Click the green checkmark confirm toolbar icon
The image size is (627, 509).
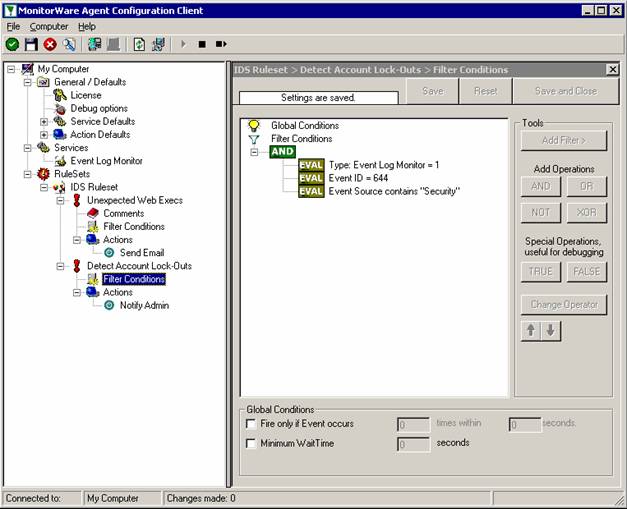(x=12, y=44)
